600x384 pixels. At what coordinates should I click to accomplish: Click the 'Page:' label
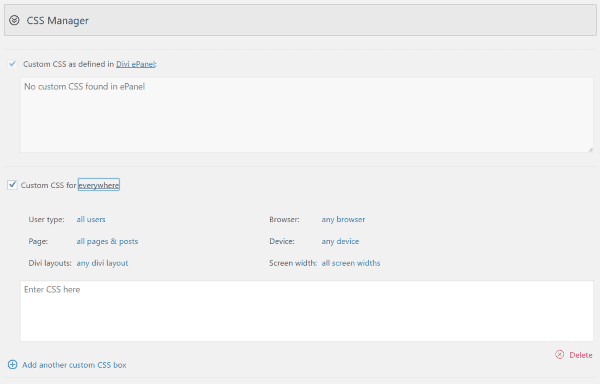click(x=38, y=241)
